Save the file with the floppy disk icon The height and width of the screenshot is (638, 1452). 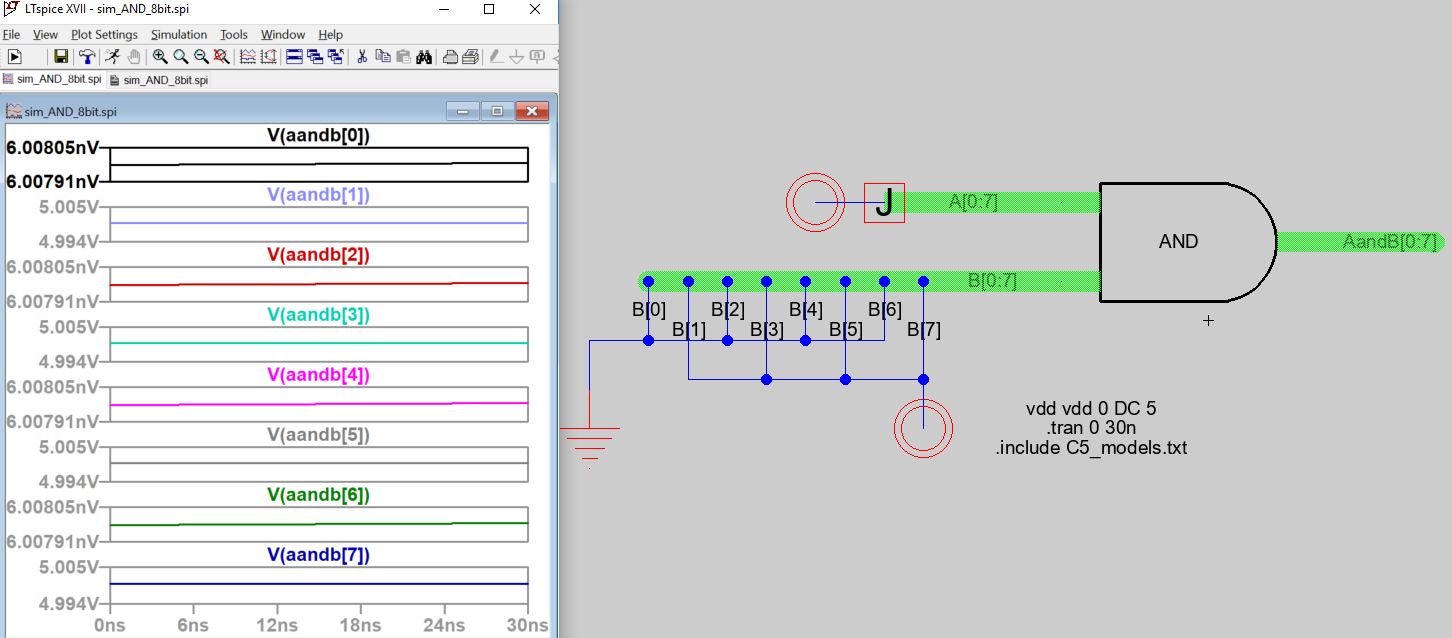tap(61, 57)
